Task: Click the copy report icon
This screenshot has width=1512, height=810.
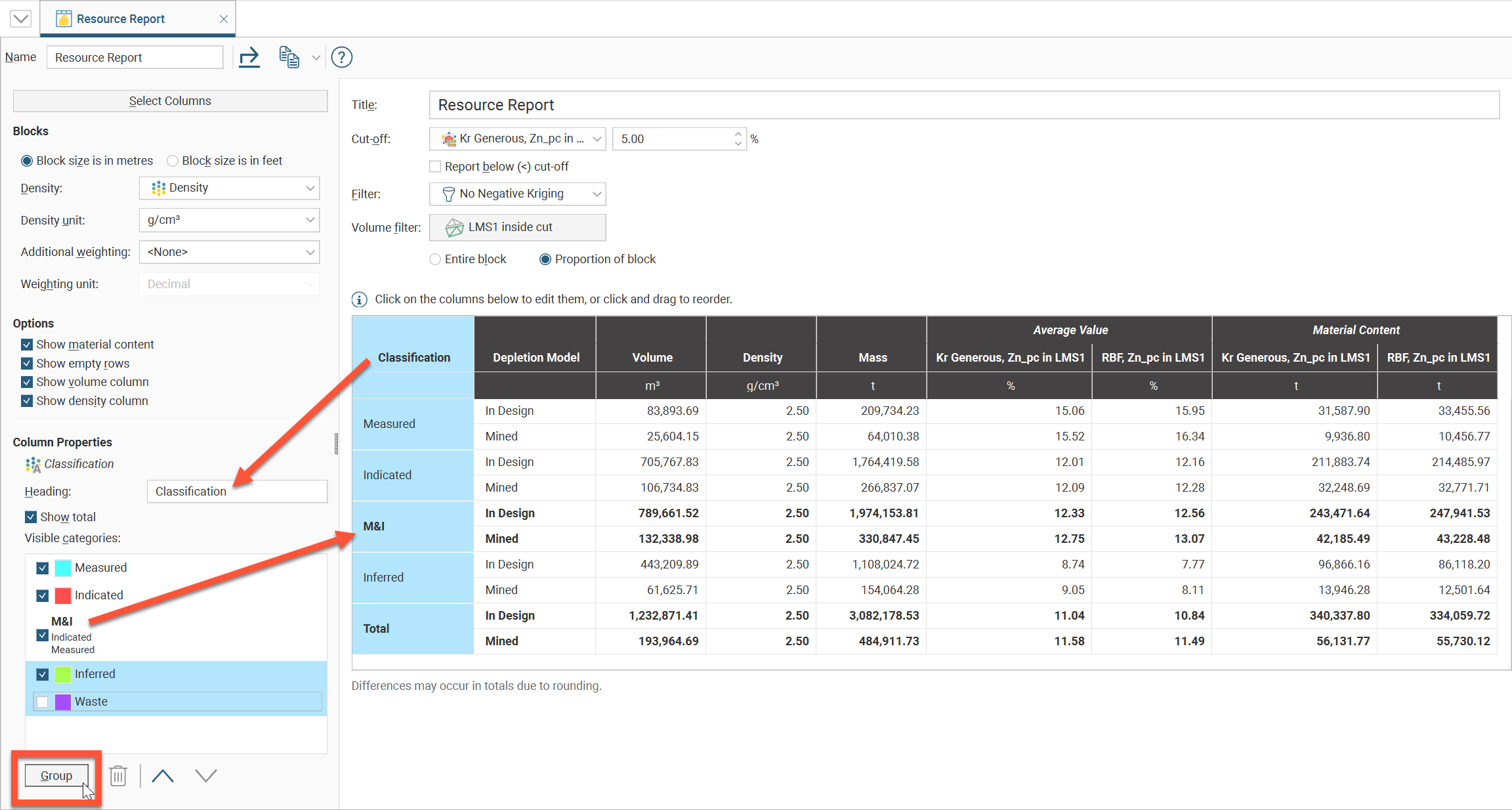Action: pos(289,58)
